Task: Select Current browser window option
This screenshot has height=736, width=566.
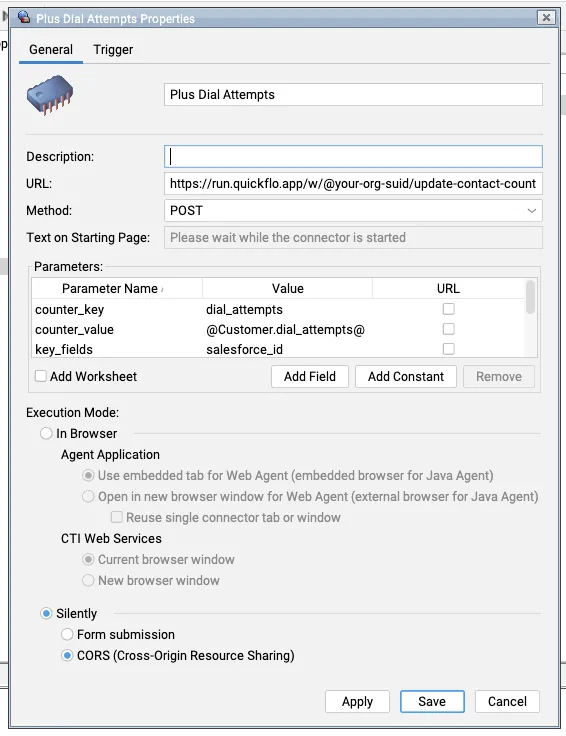Action: click(x=88, y=560)
